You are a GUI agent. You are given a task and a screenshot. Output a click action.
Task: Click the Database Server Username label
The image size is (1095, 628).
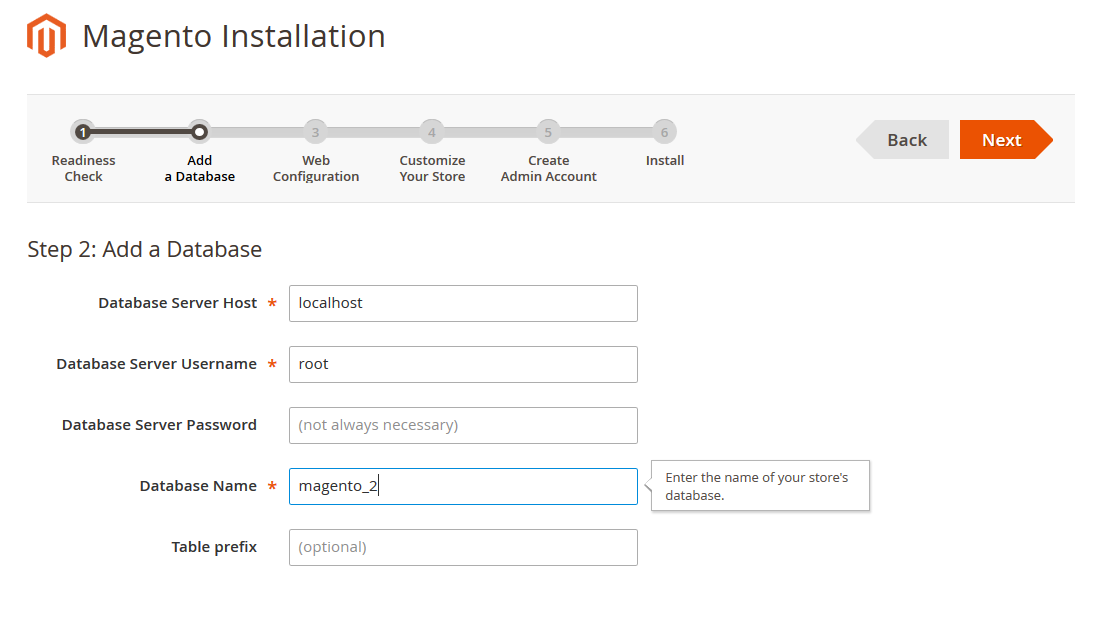tap(156, 364)
